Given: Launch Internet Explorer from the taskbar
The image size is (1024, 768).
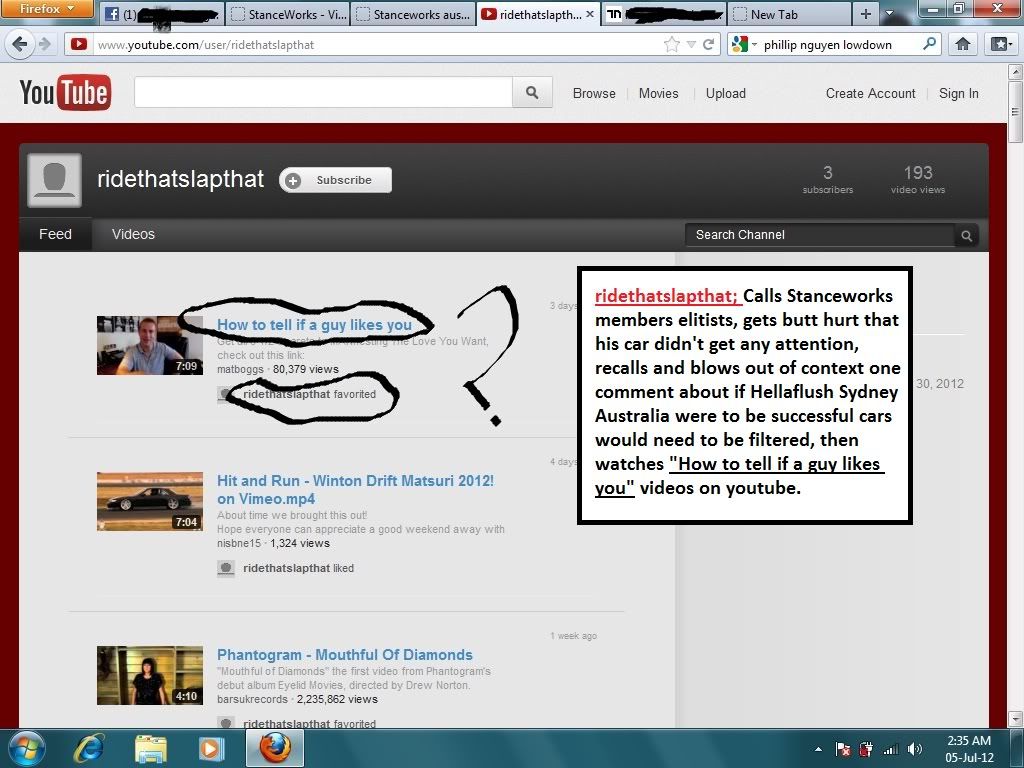Looking at the screenshot, I should pyautogui.click(x=89, y=748).
